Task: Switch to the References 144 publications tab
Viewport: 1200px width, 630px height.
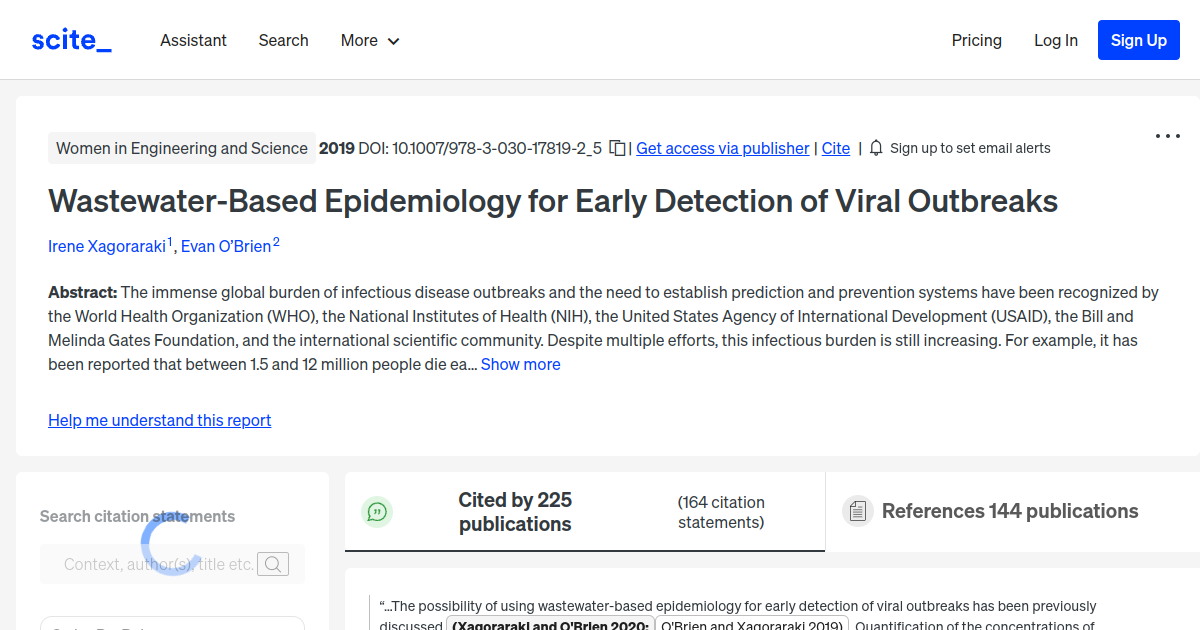Action: 1009,510
